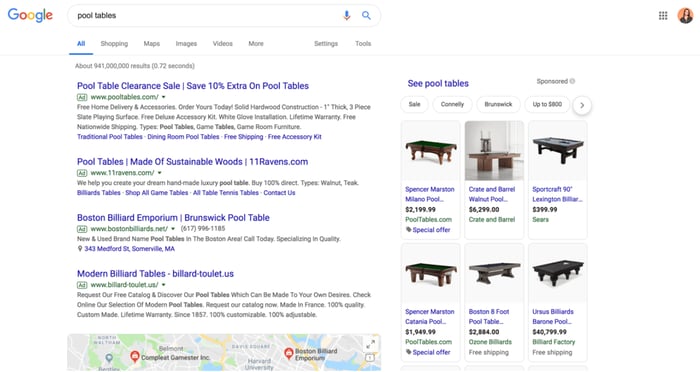Open the Free Shipping sitelink
This screenshot has height=372, width=700.
pyautogui.click(x=244, y=137)
